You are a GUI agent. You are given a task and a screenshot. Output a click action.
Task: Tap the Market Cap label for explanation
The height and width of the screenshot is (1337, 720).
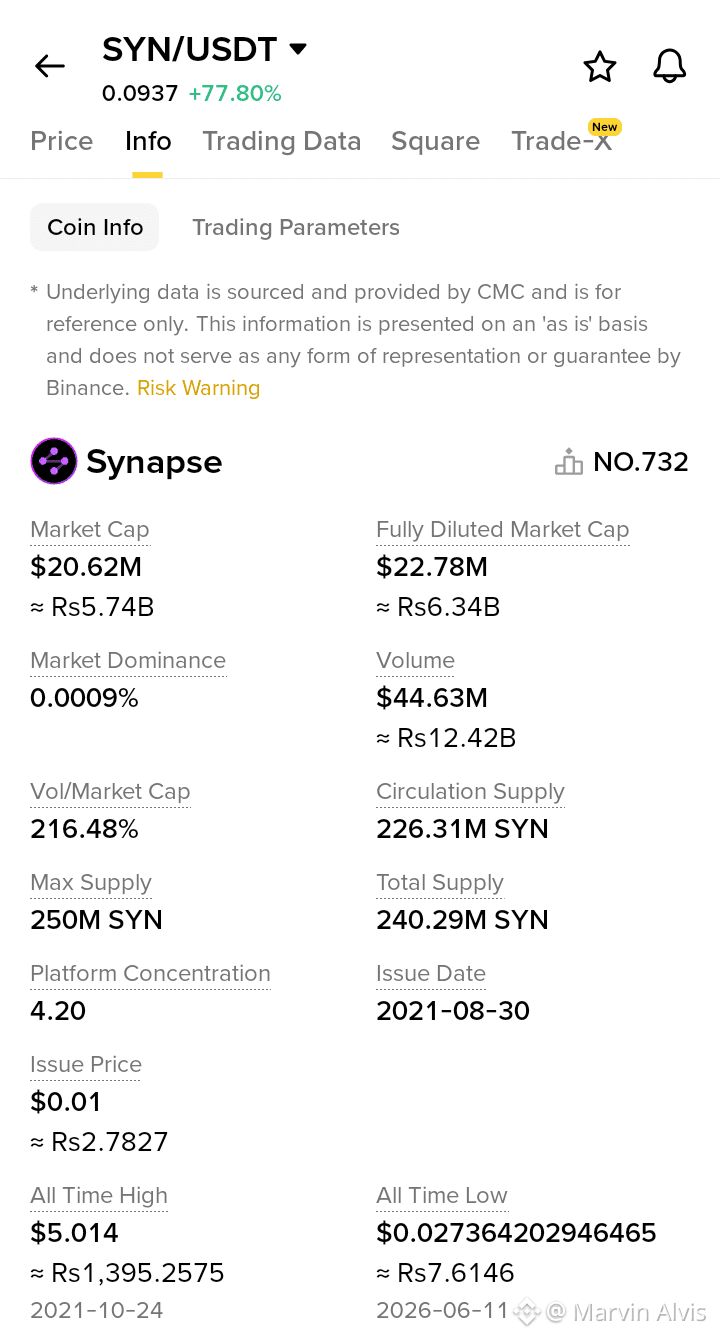tap(90, 530)
